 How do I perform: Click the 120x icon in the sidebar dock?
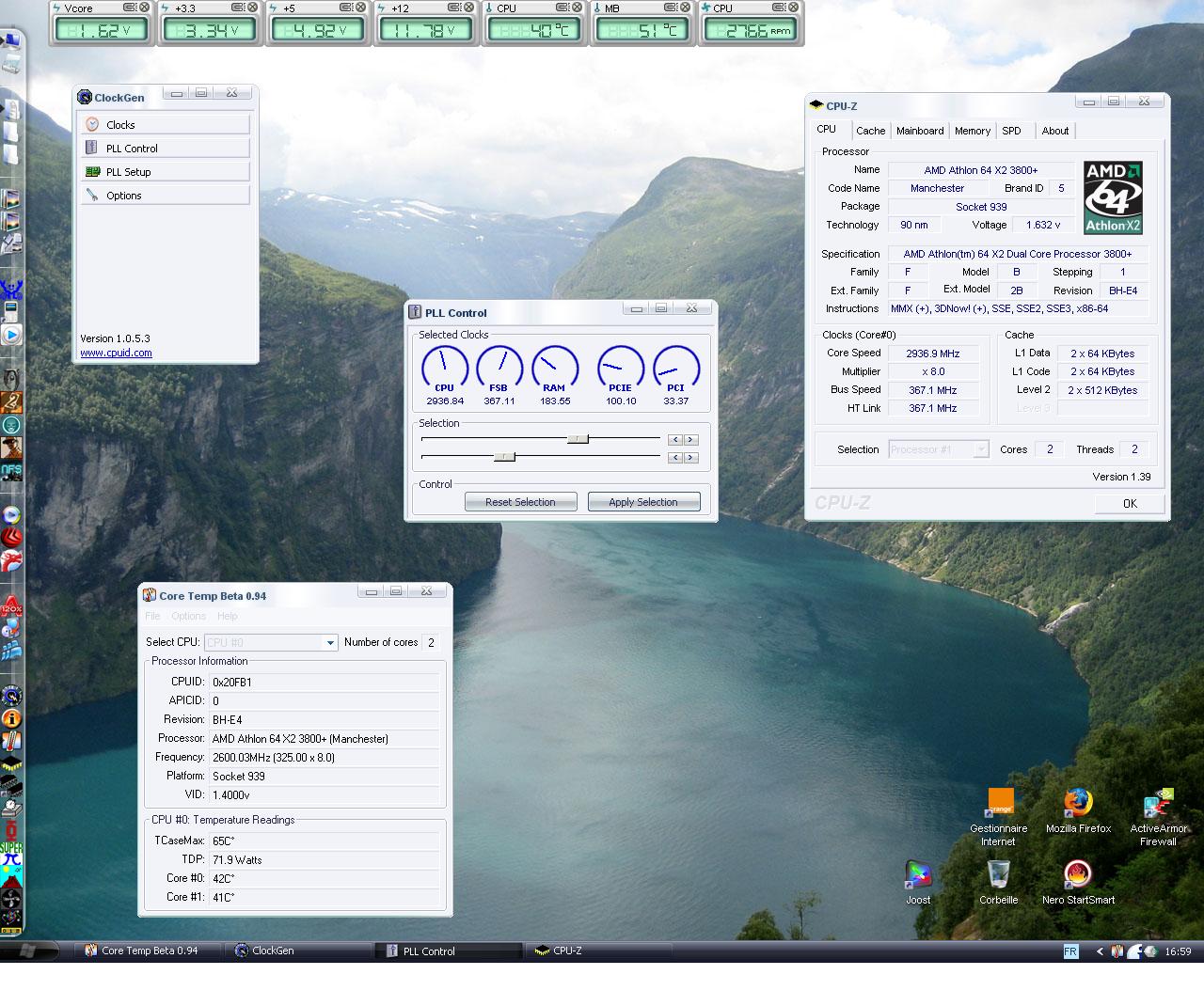(11, 606)
